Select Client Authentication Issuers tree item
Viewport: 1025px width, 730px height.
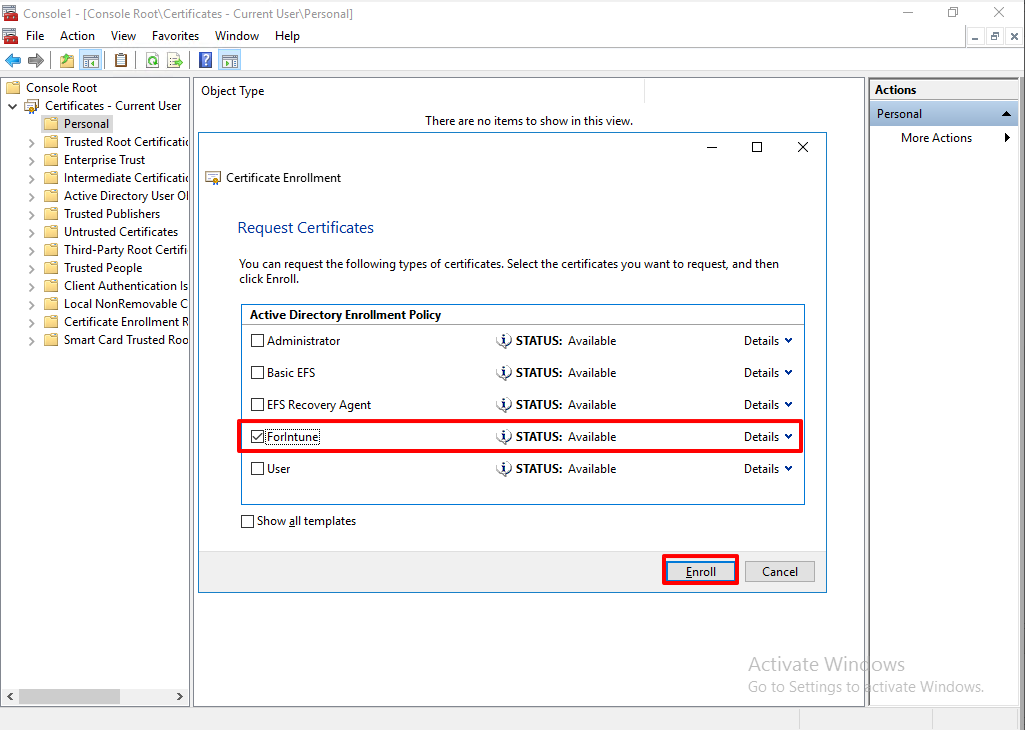(126, 286)
